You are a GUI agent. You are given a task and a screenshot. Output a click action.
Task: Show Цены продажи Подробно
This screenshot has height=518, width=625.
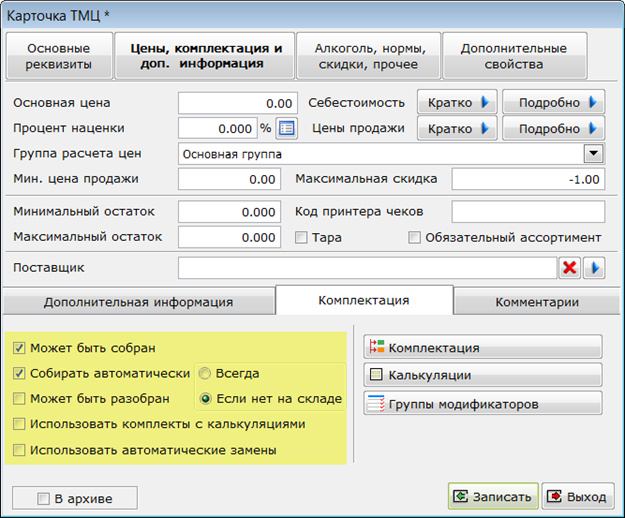[554, 128]
